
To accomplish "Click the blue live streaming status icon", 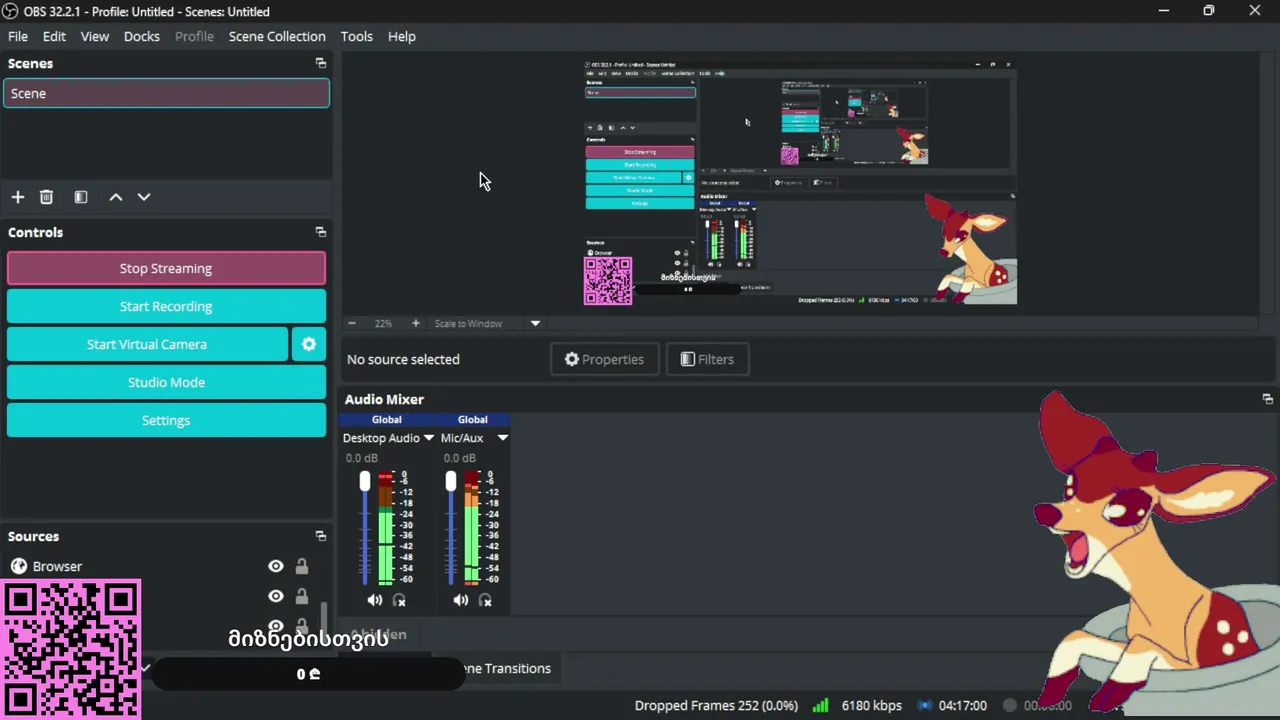I will [x=925, y=705].
